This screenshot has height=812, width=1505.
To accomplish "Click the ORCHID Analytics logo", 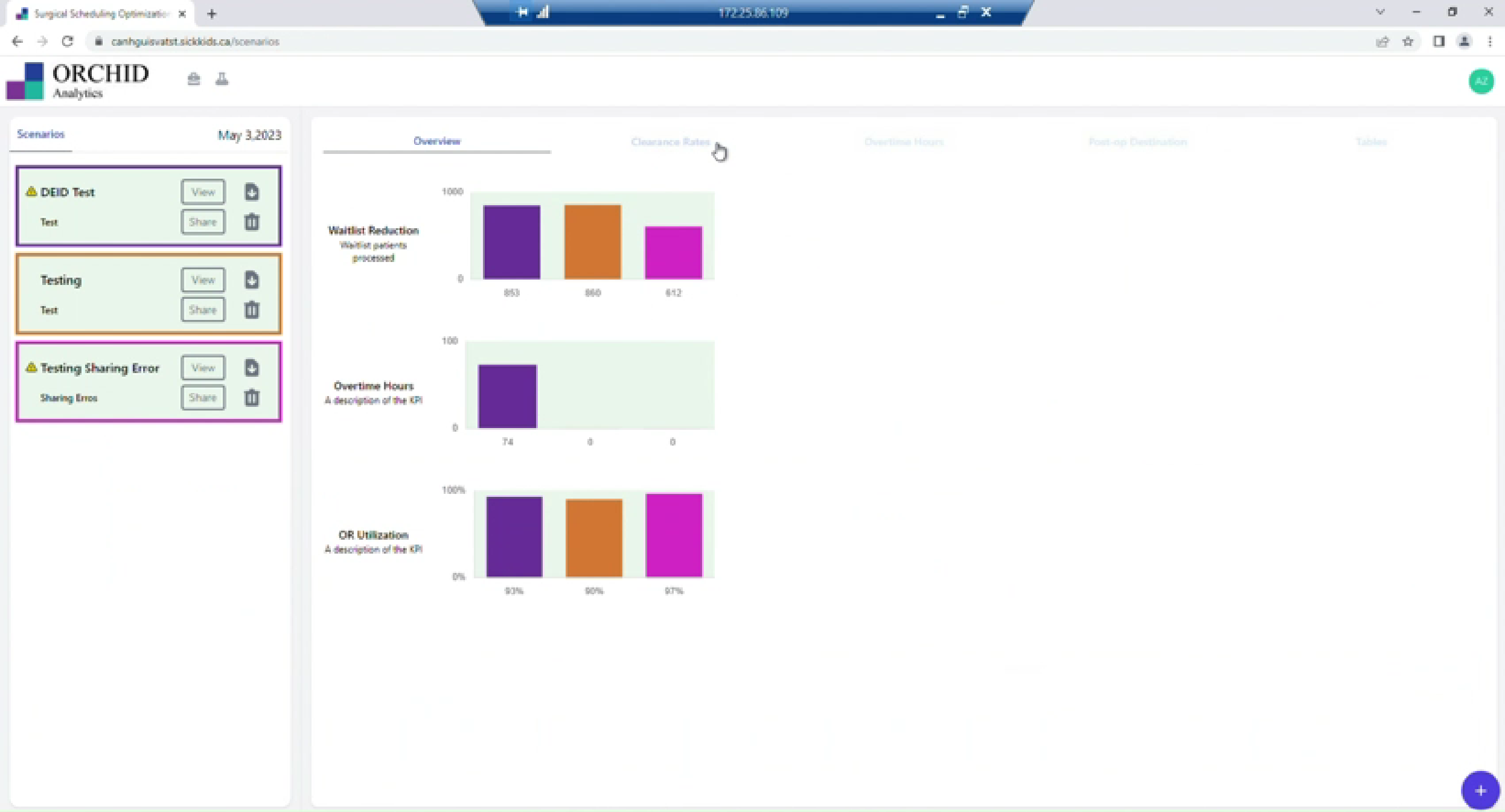I will click(78, 81).
